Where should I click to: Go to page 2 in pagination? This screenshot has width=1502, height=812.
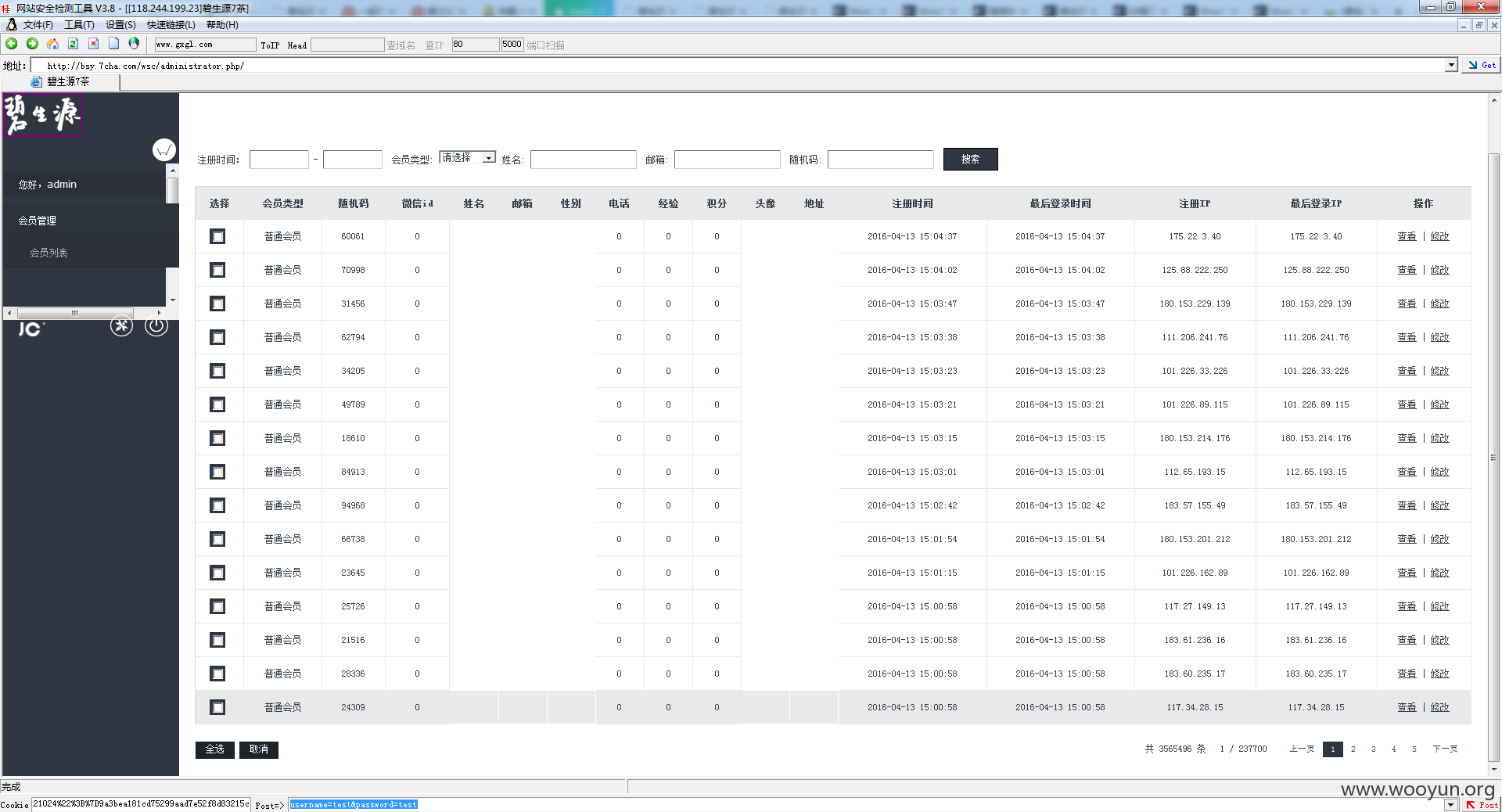1353,749
